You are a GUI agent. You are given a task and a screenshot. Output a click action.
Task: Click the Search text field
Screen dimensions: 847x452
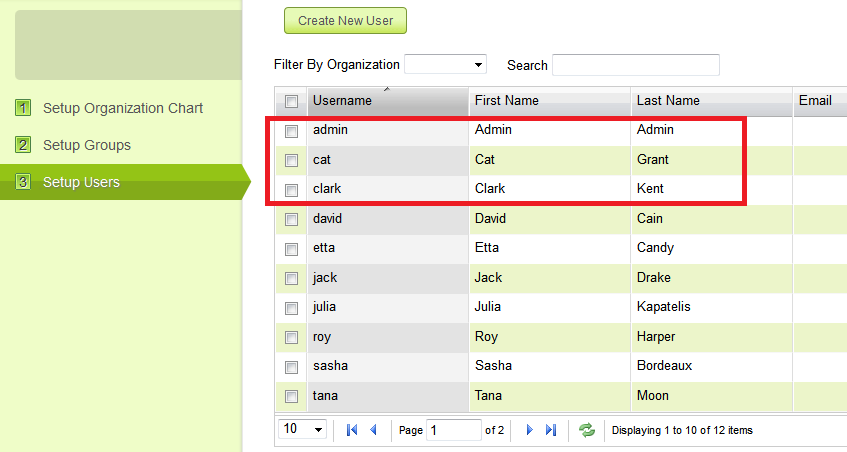[635, 65]
